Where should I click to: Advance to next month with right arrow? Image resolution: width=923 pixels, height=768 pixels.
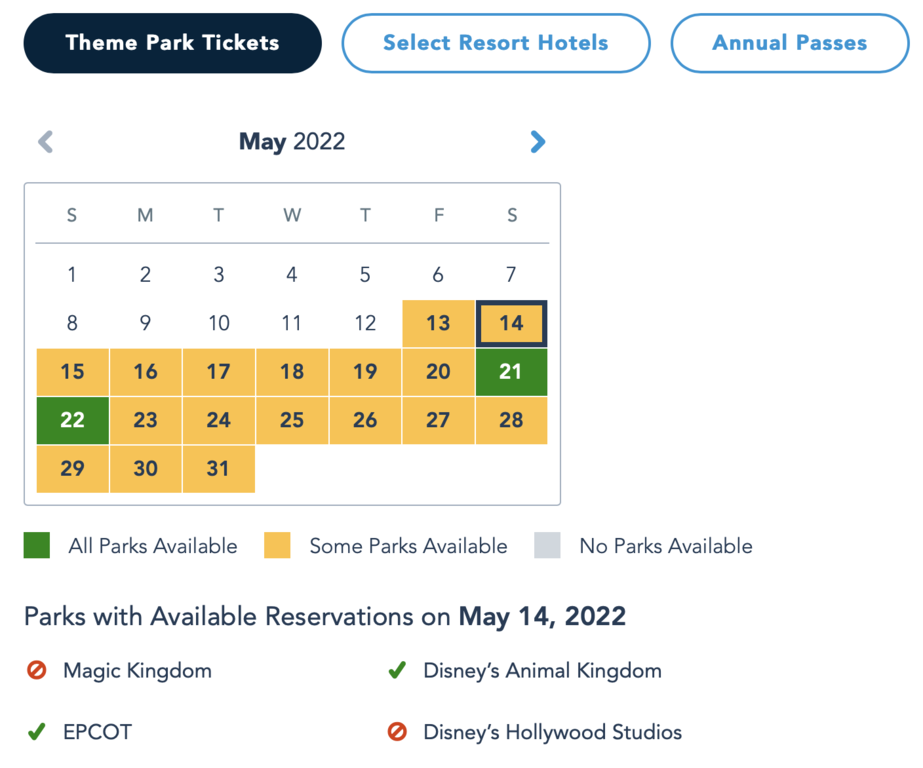pyautogui.click(x=537, y=142)
